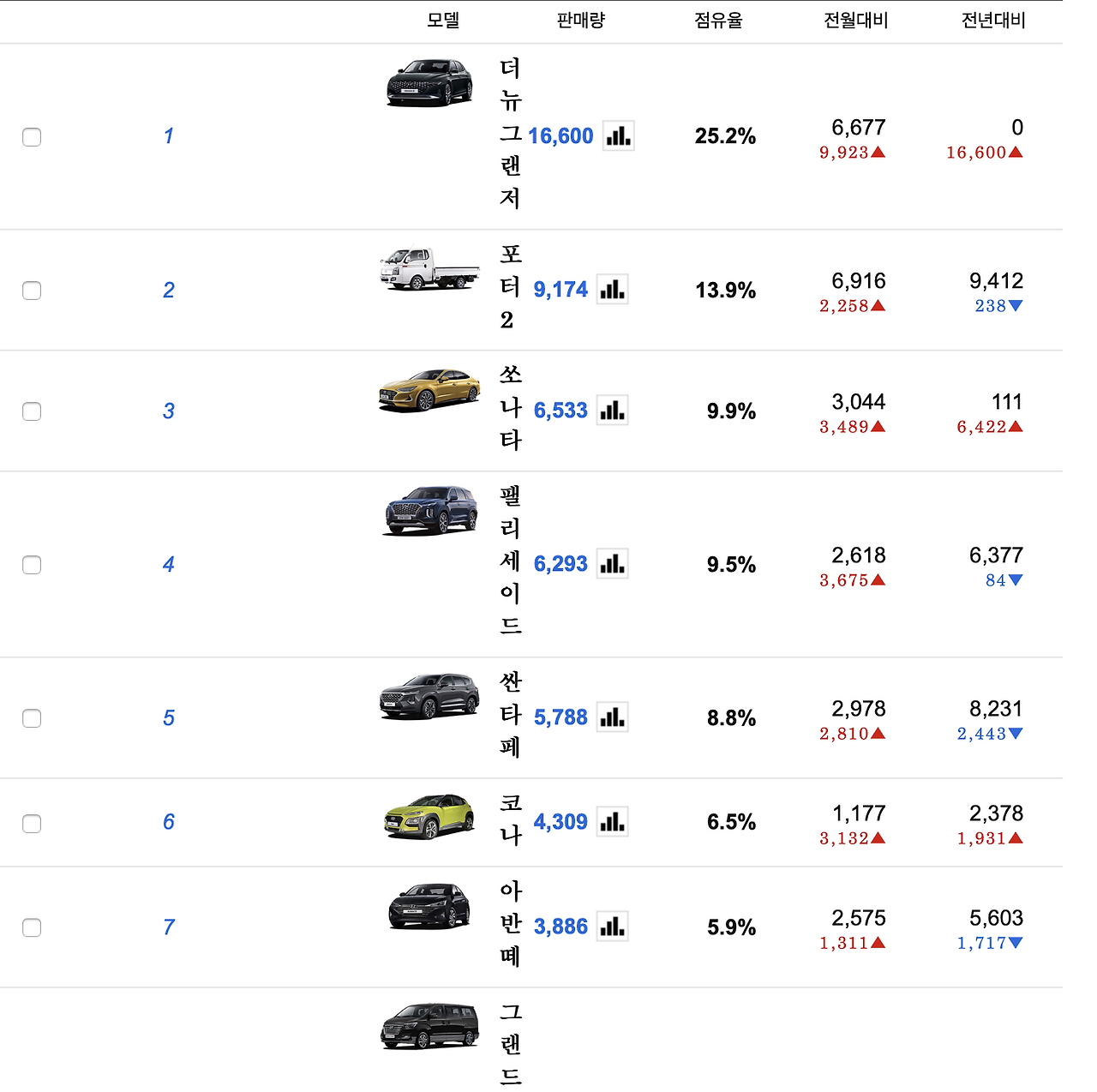The width and height of the screenshot is (1097, 1092).
Task: Open the 싼타페 model link
Action: point(511,714)
